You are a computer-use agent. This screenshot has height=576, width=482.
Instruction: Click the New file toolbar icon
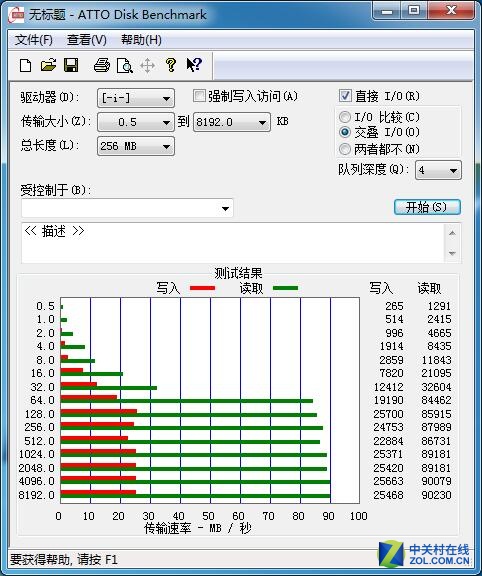click(25, 66)
